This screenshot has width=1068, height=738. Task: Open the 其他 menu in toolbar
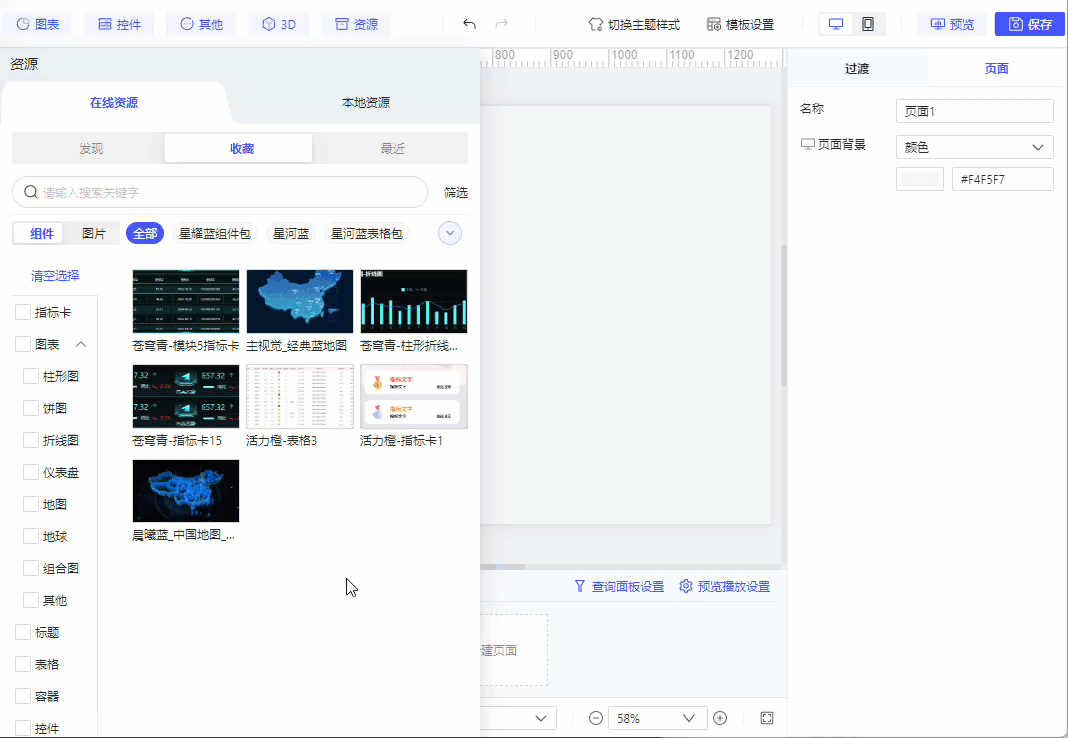[x=202, y=24]
